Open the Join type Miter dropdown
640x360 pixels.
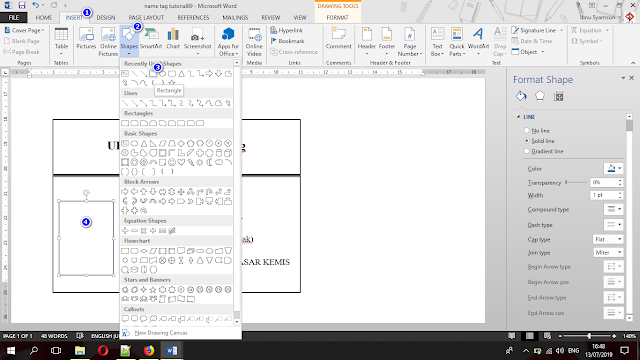tap(608, 252)
